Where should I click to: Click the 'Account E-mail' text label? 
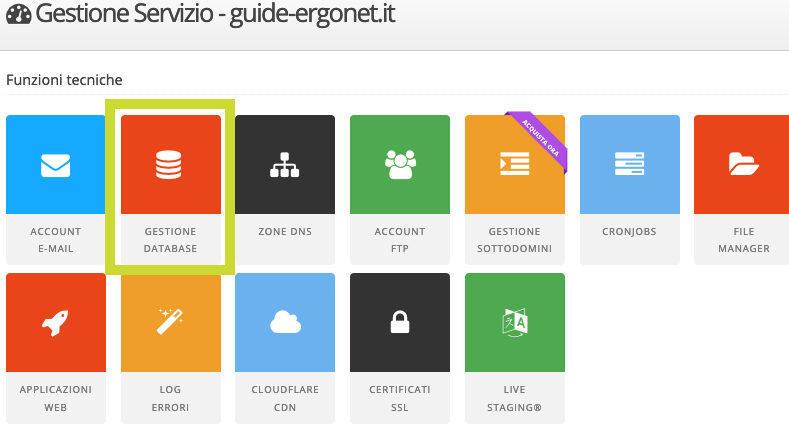point(55,240)
